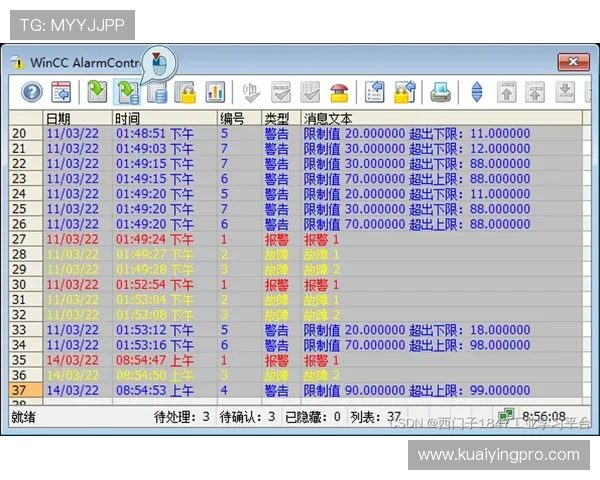Click 待确认: 3 in the status bar
The image size is (600, 480).
(x=247, y=417)
